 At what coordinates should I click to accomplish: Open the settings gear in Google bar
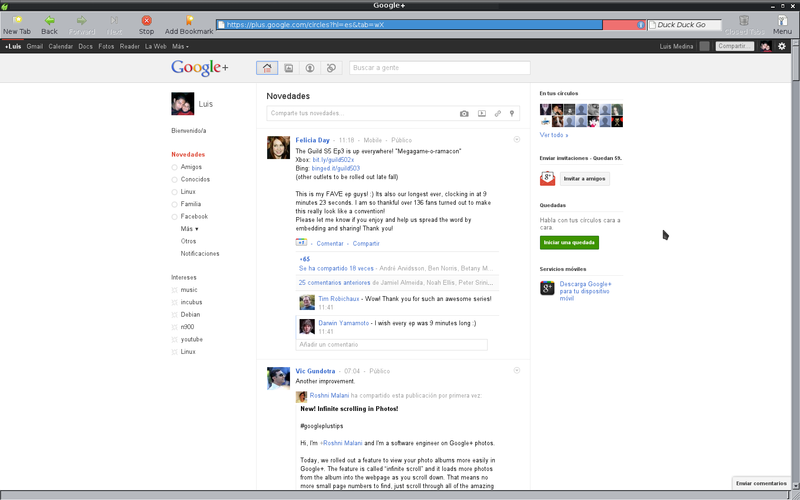782,46
